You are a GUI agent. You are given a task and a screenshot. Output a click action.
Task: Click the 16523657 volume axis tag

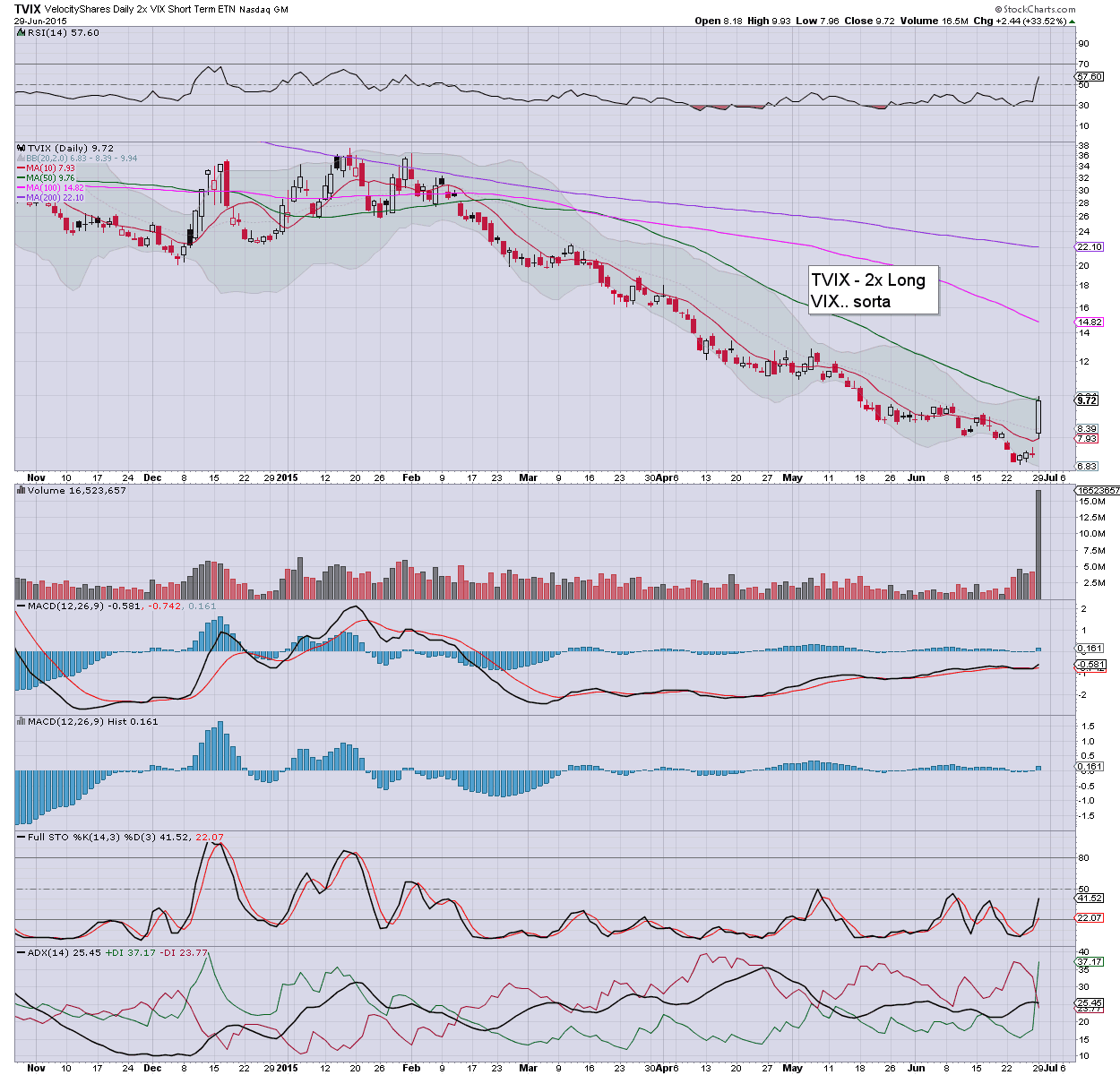click(1096, 490)
